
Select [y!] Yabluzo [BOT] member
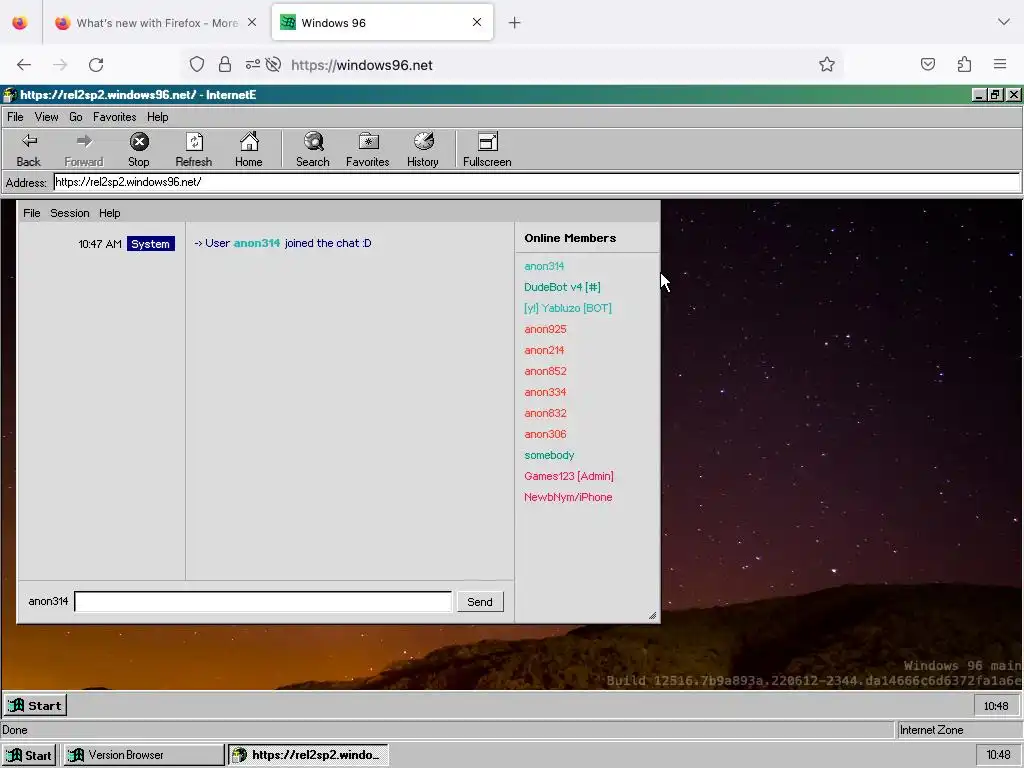pyautogui.click(x=568, y=308)
